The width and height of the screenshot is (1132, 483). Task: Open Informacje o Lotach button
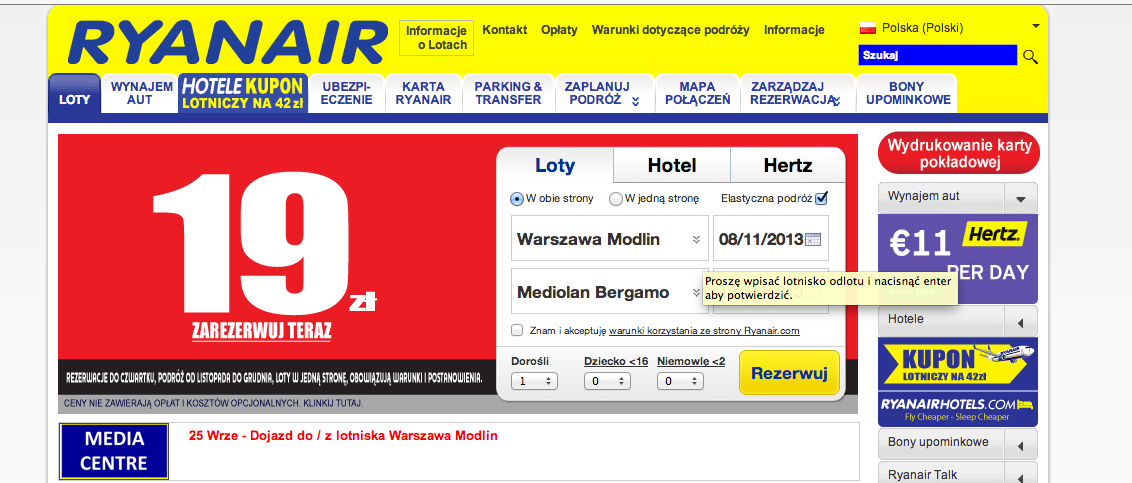[x=436, y=38]
